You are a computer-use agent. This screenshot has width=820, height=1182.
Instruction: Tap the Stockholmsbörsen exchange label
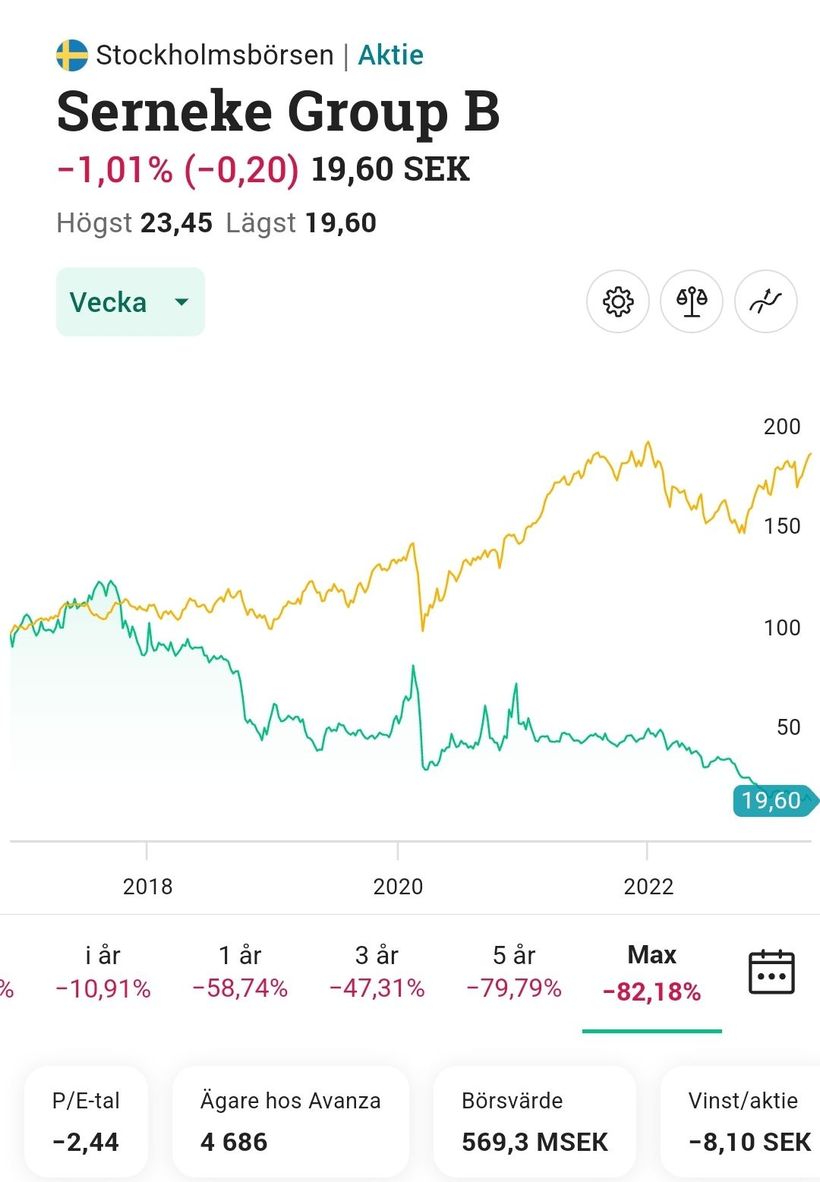[214, 55]
